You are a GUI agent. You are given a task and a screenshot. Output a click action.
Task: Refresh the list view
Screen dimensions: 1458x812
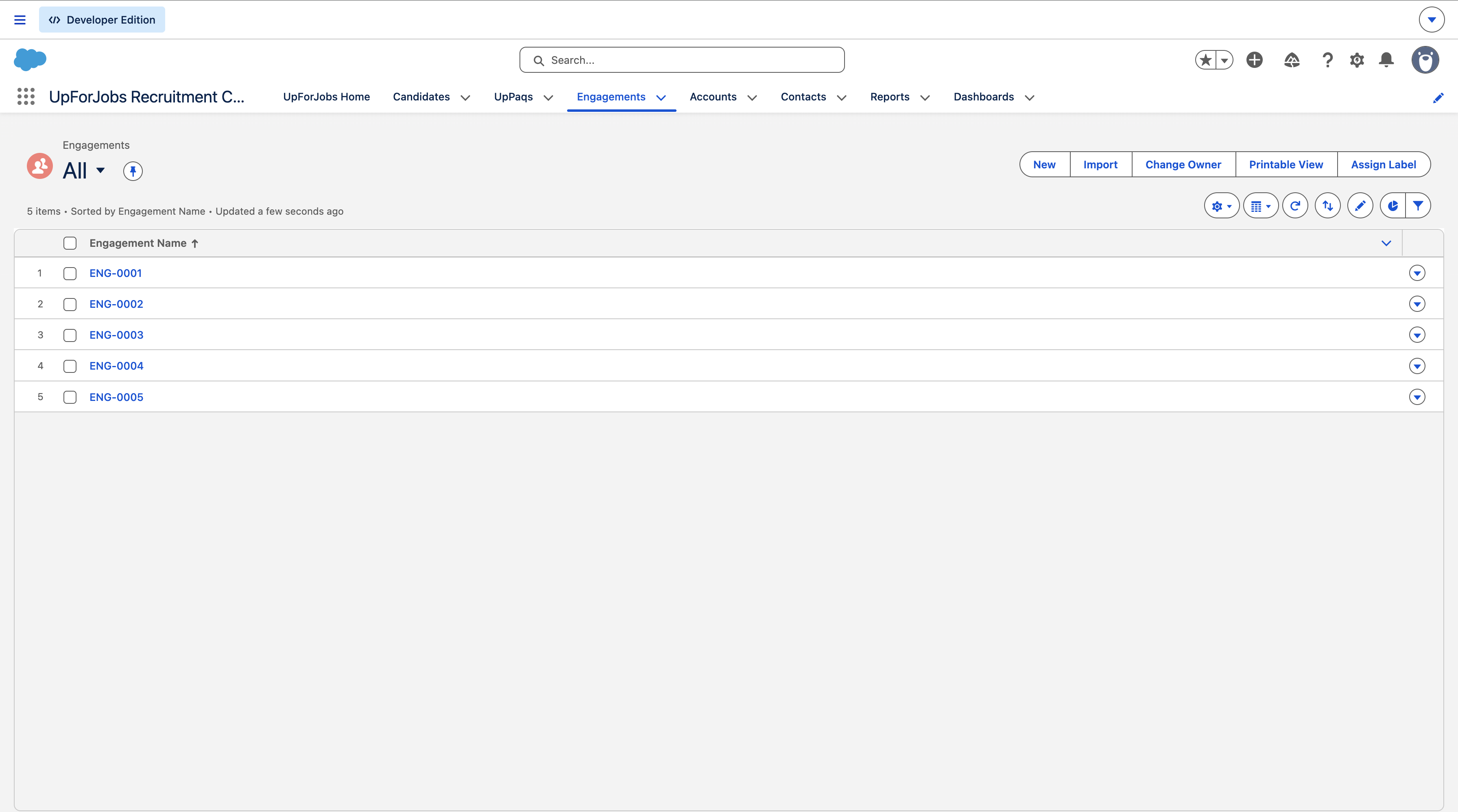[1295, 206]
